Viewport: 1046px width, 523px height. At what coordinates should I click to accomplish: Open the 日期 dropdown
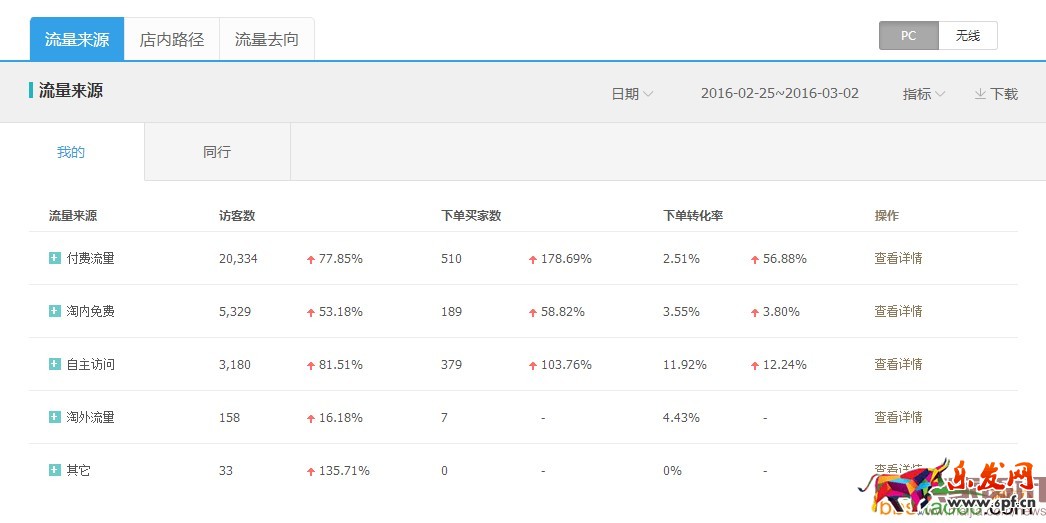pos(632,94)
